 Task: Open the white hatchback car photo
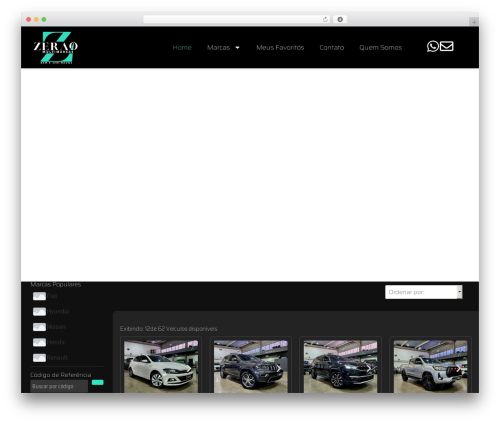[161, 366]
